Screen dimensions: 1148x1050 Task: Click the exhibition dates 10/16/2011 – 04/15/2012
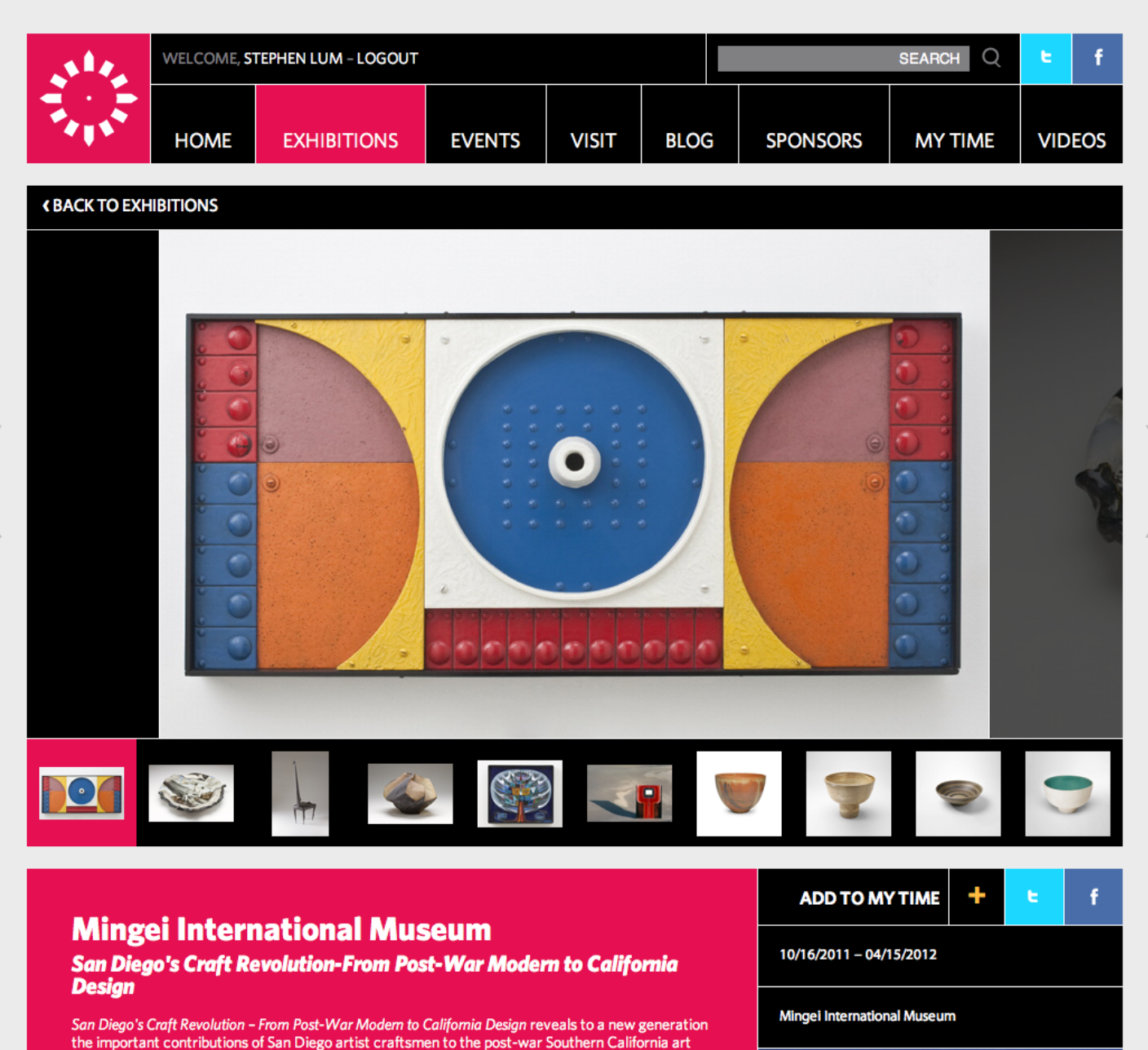(x=858, y=955)
